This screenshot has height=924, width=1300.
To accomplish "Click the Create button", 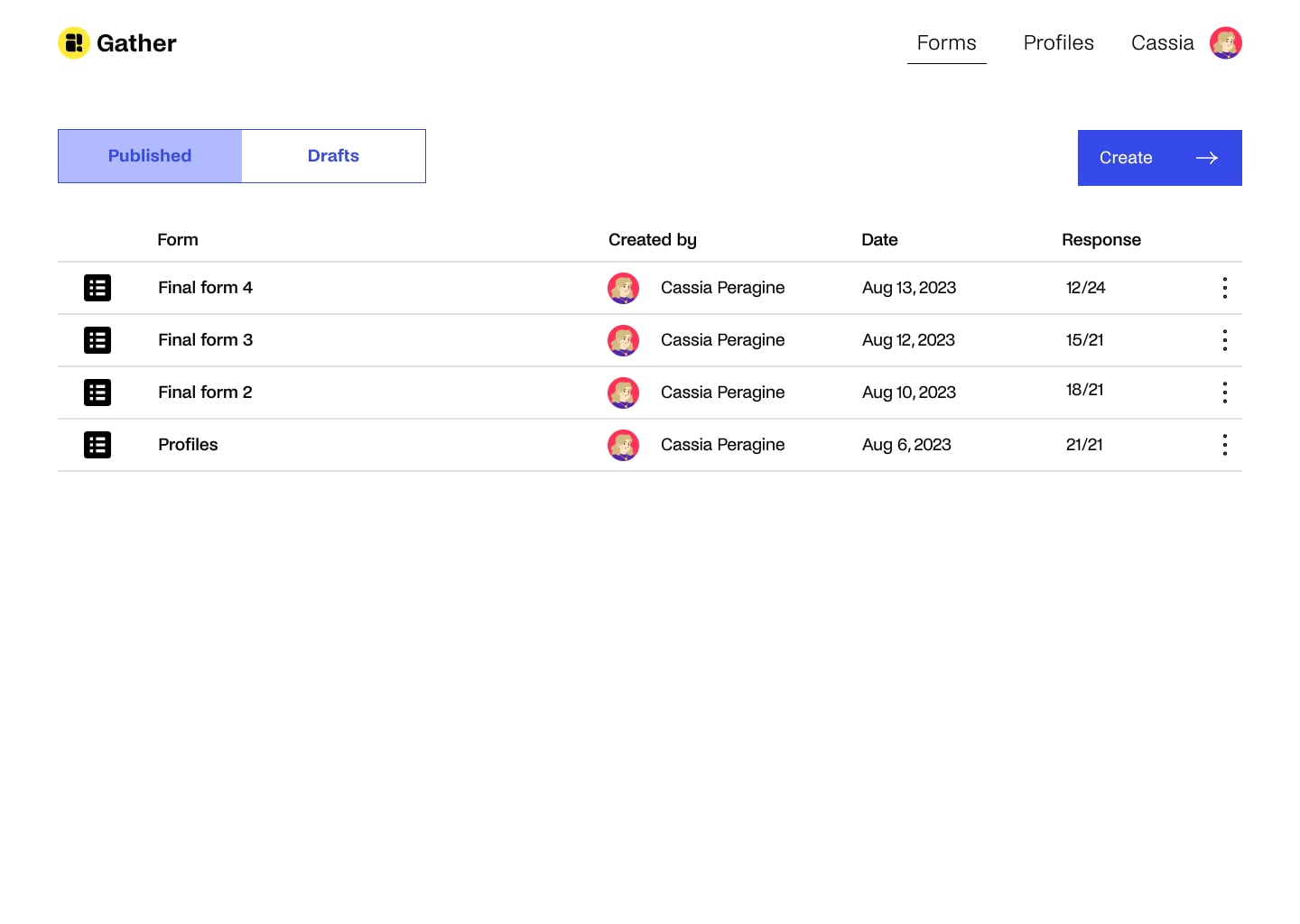I will click(1160, 158).
